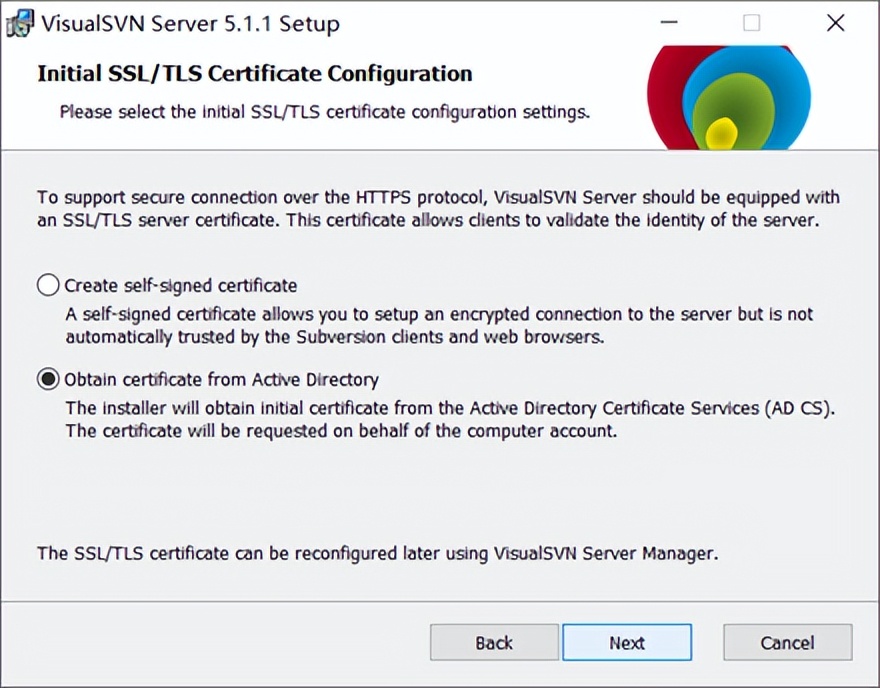Select the Create self-signed certificate radio button
The height and width of the screenshot is (688, 880).
tap(48, 285)
